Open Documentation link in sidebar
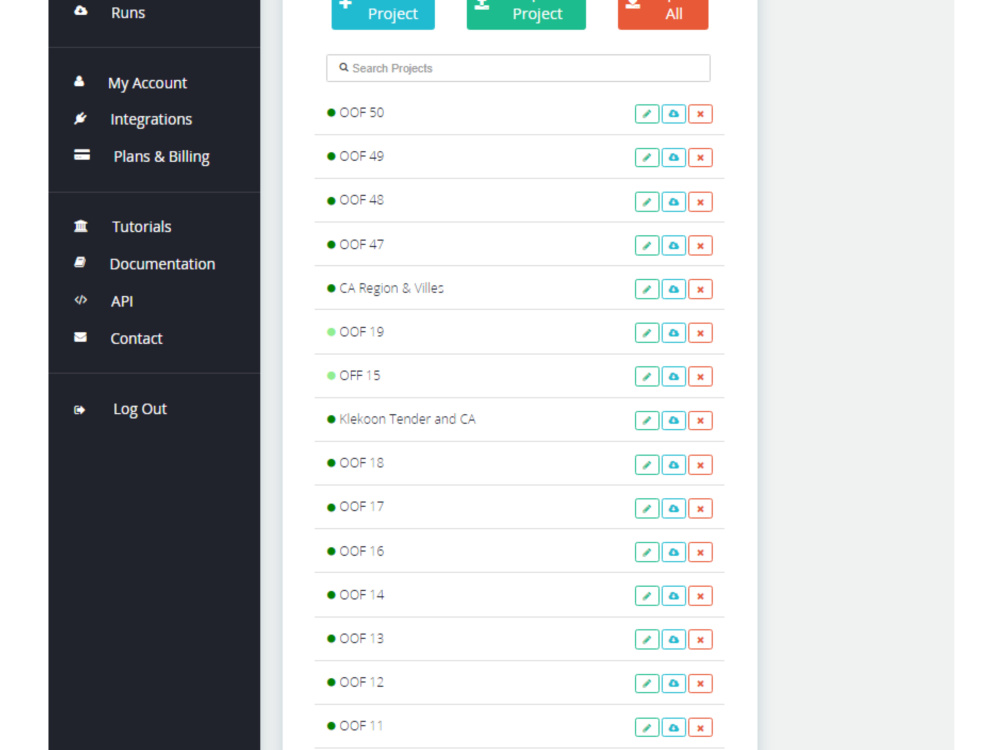This screenshot has height=750, width=1000. click(x=163, y=264)
